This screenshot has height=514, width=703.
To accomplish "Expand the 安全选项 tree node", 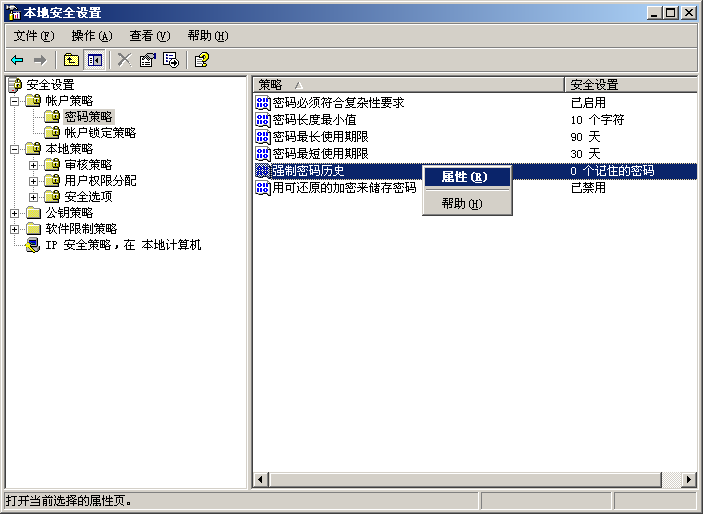I will tap(33, 197).
